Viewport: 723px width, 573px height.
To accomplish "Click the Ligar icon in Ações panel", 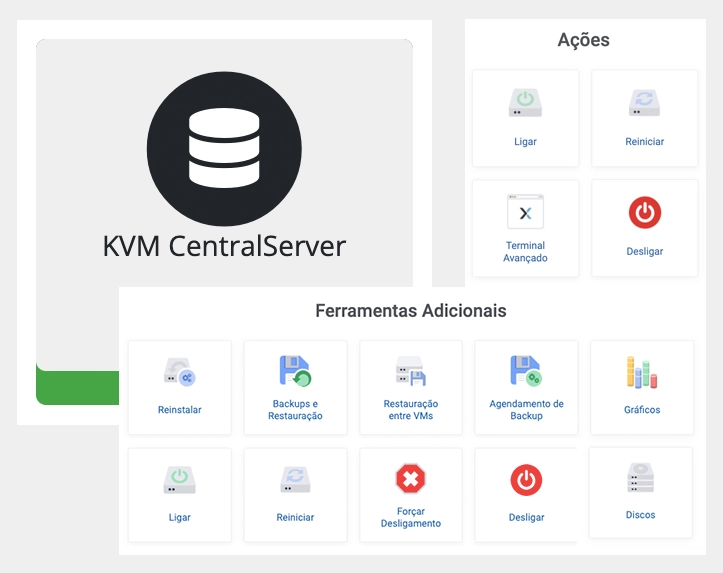I will (525, 104).
